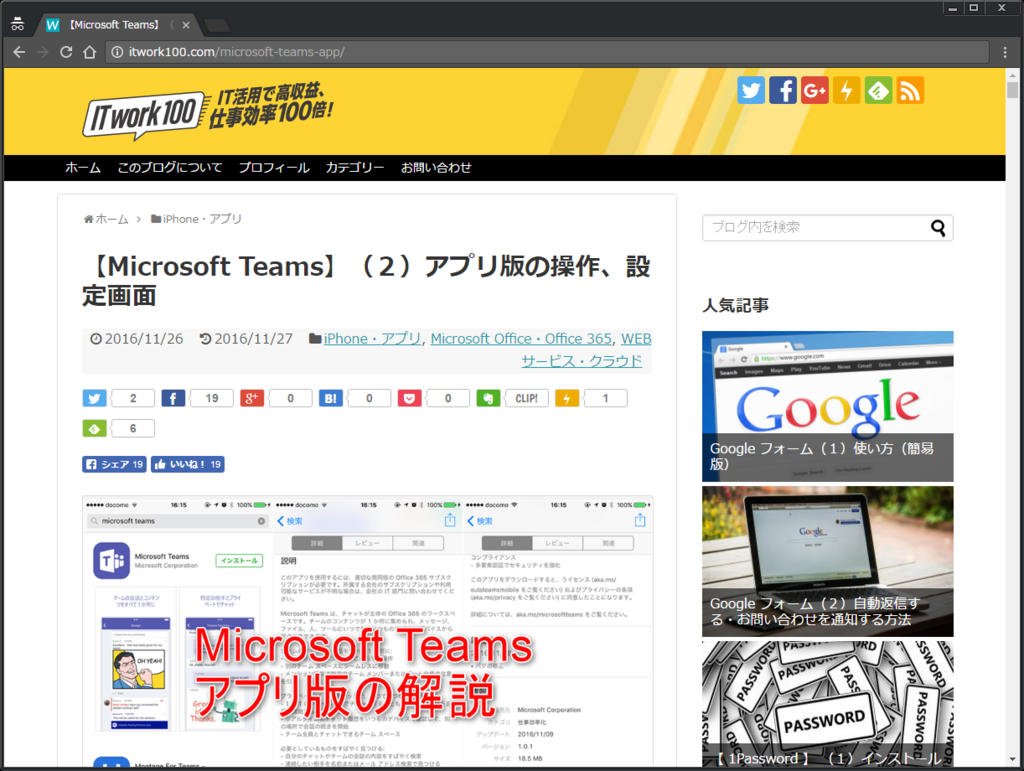The image size is (1024, 771).
Task: Open iPhone・アプリ category link in post meta
Action: [372, 338]
